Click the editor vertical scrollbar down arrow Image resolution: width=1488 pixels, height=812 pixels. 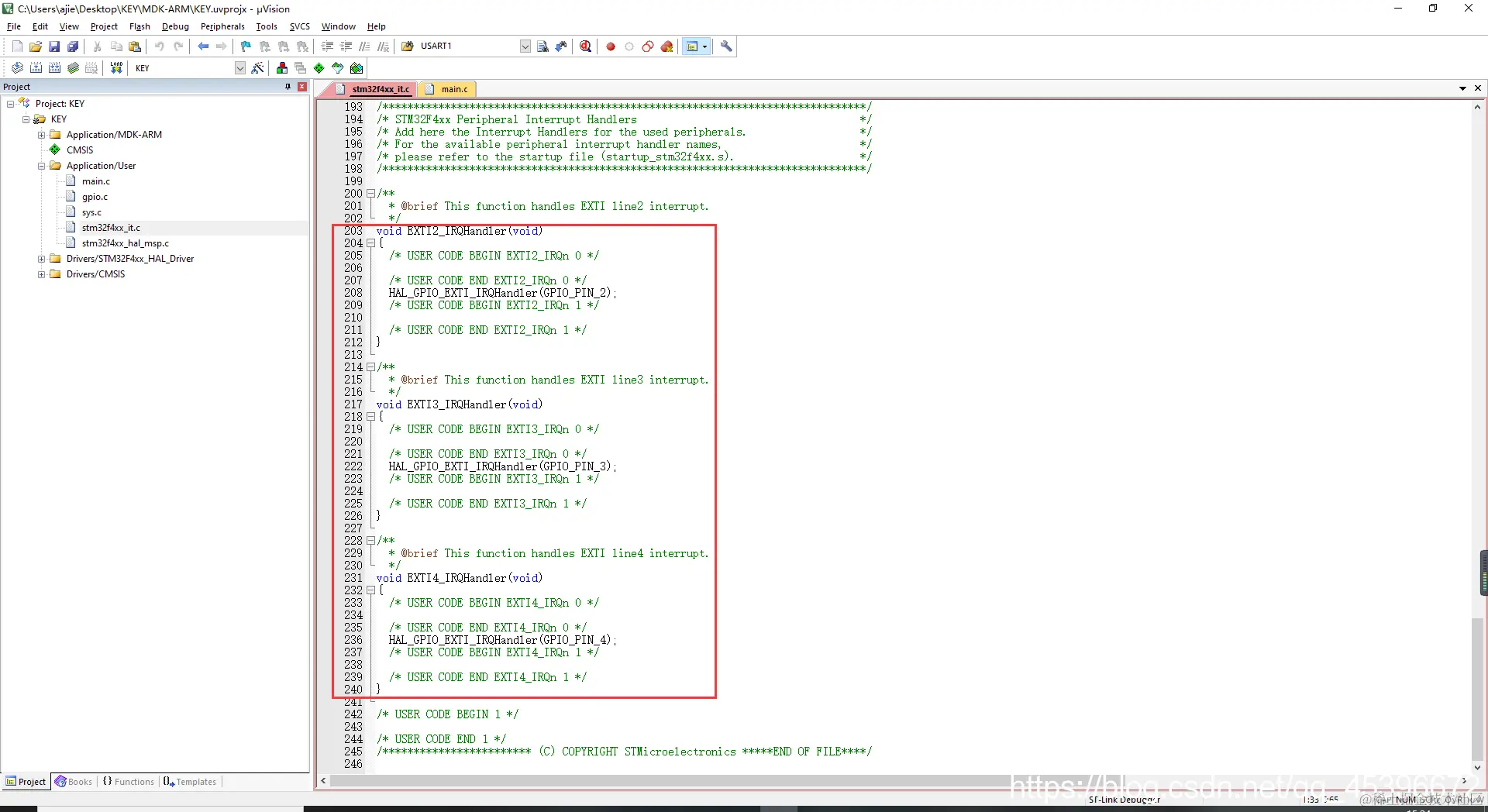1478,767
